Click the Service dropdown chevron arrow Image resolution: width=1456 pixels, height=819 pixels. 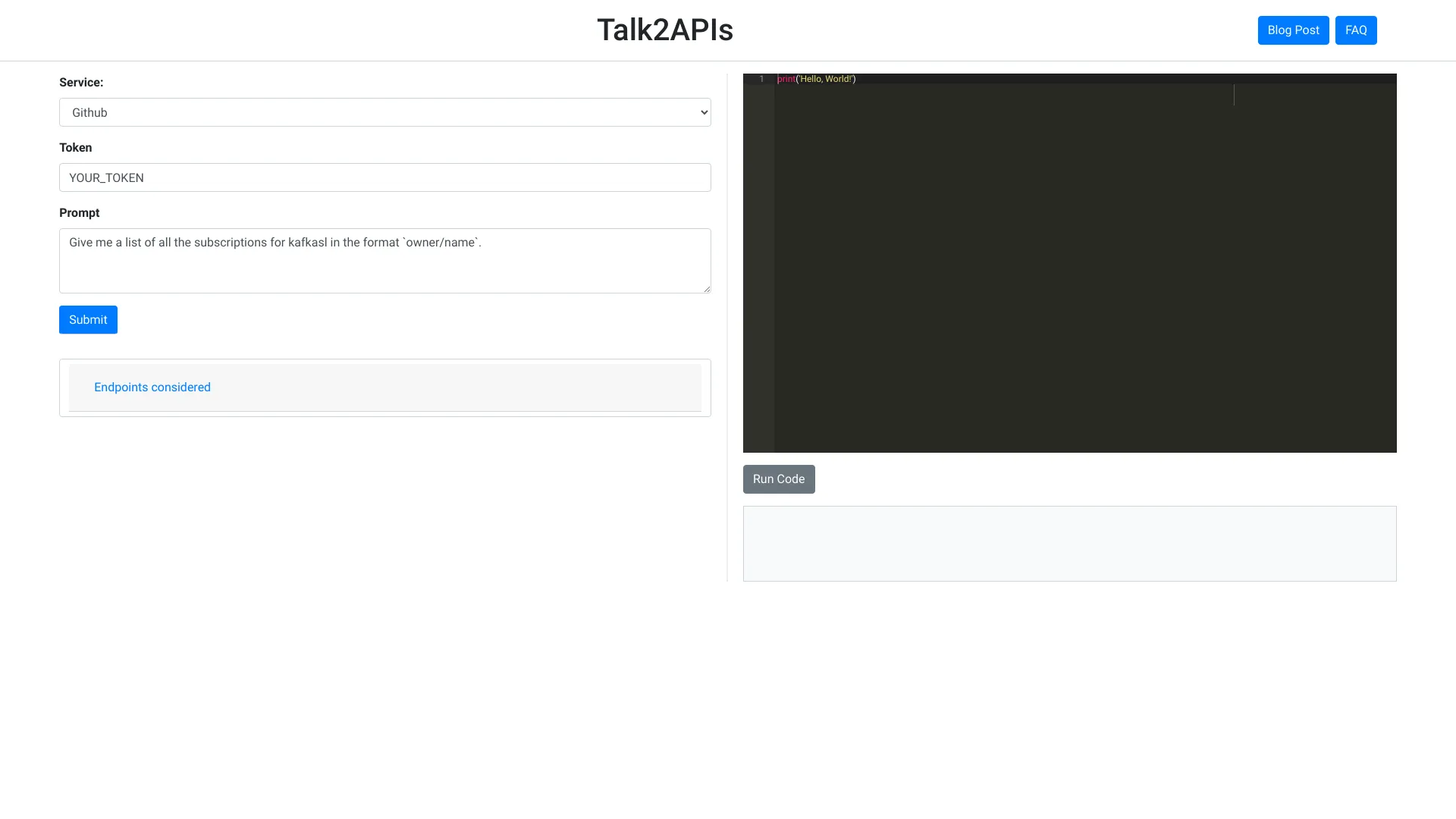(701, 111)
